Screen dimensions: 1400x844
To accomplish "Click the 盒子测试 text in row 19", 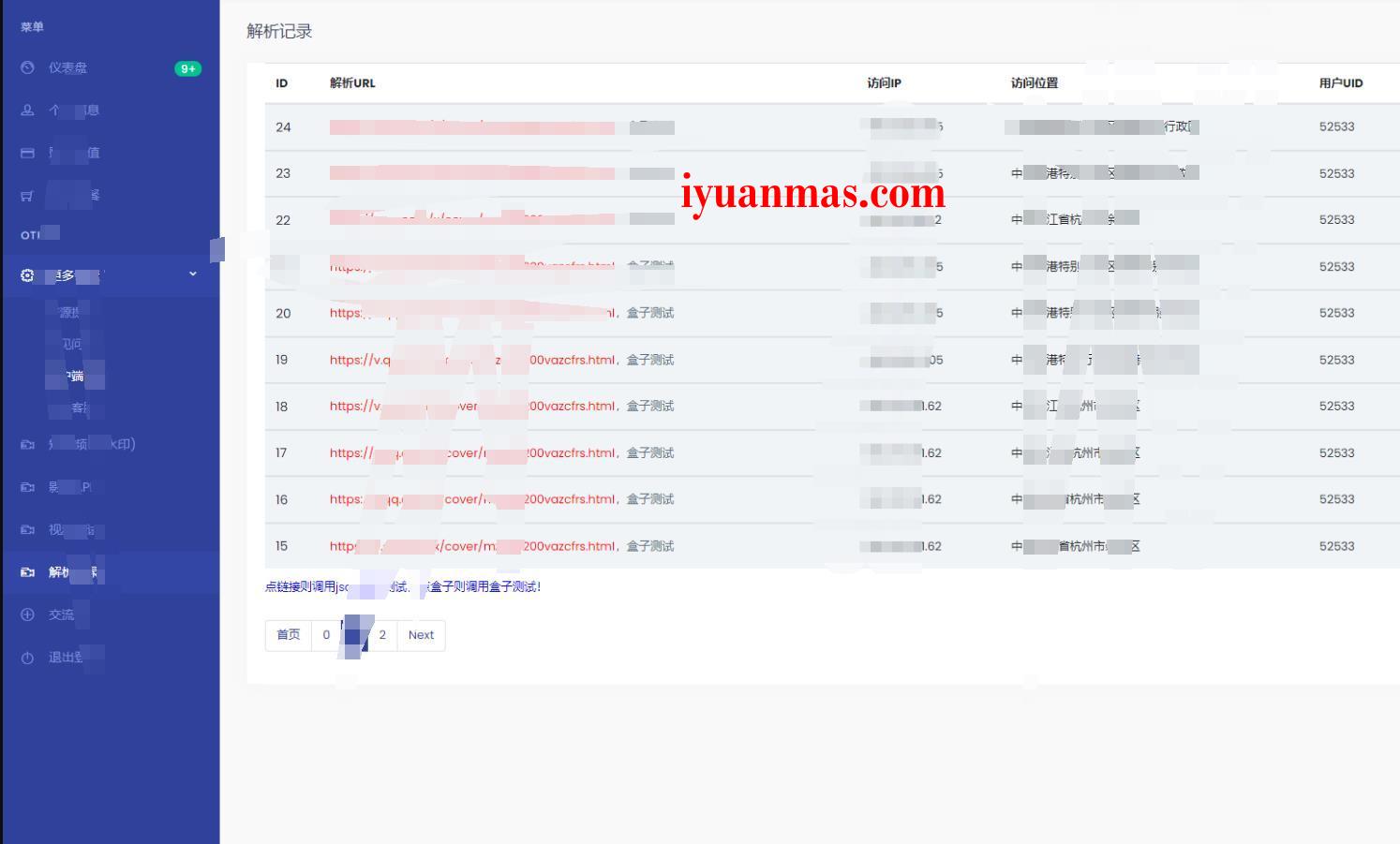I will [x=650, y=360].
